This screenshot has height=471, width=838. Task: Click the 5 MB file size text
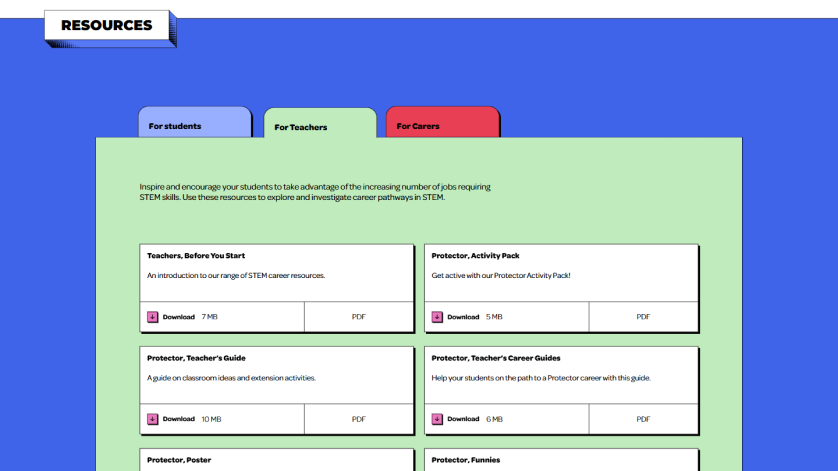click(494, 317)
